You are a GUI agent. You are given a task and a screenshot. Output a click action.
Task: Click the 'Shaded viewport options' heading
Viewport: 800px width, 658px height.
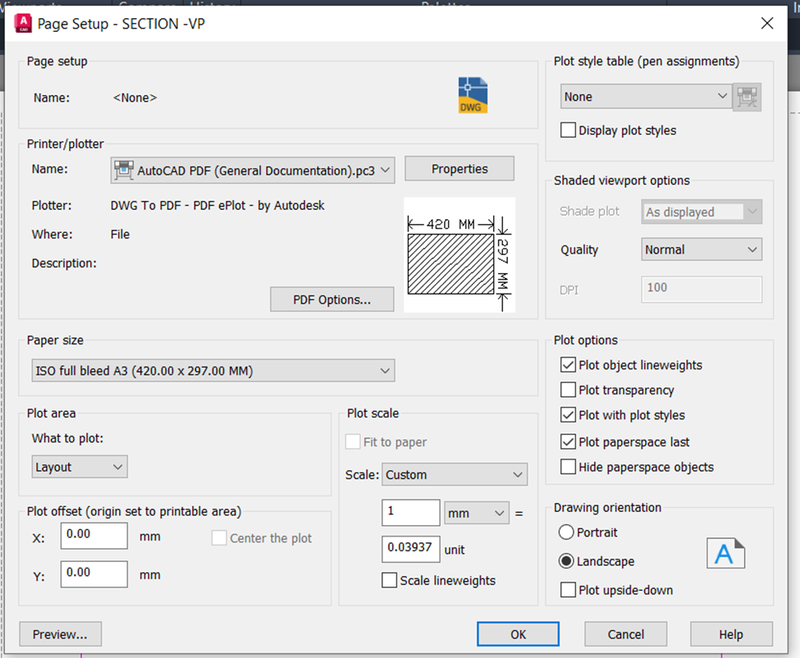point(622,180)
